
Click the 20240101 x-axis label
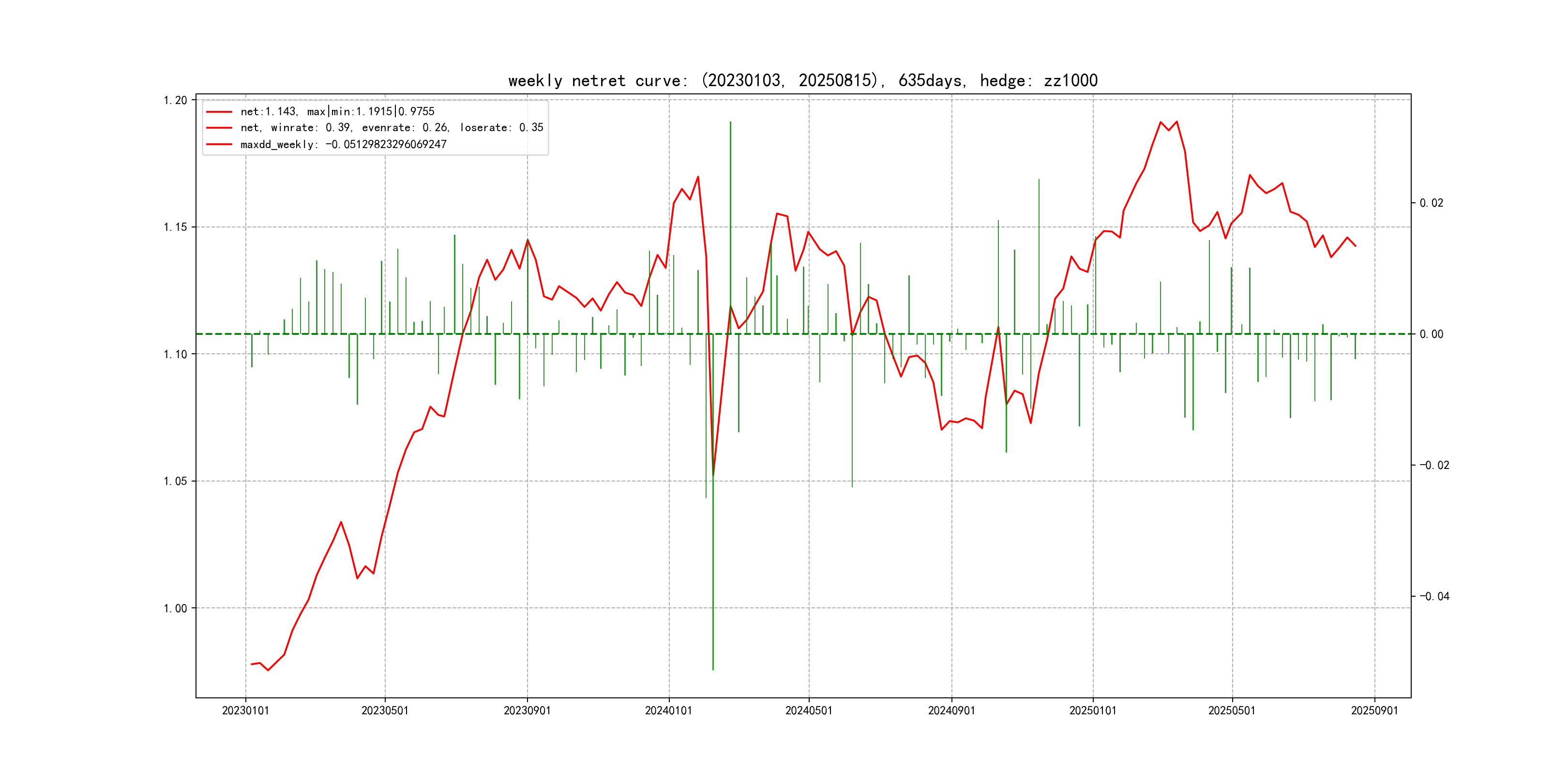click(668, 710)
